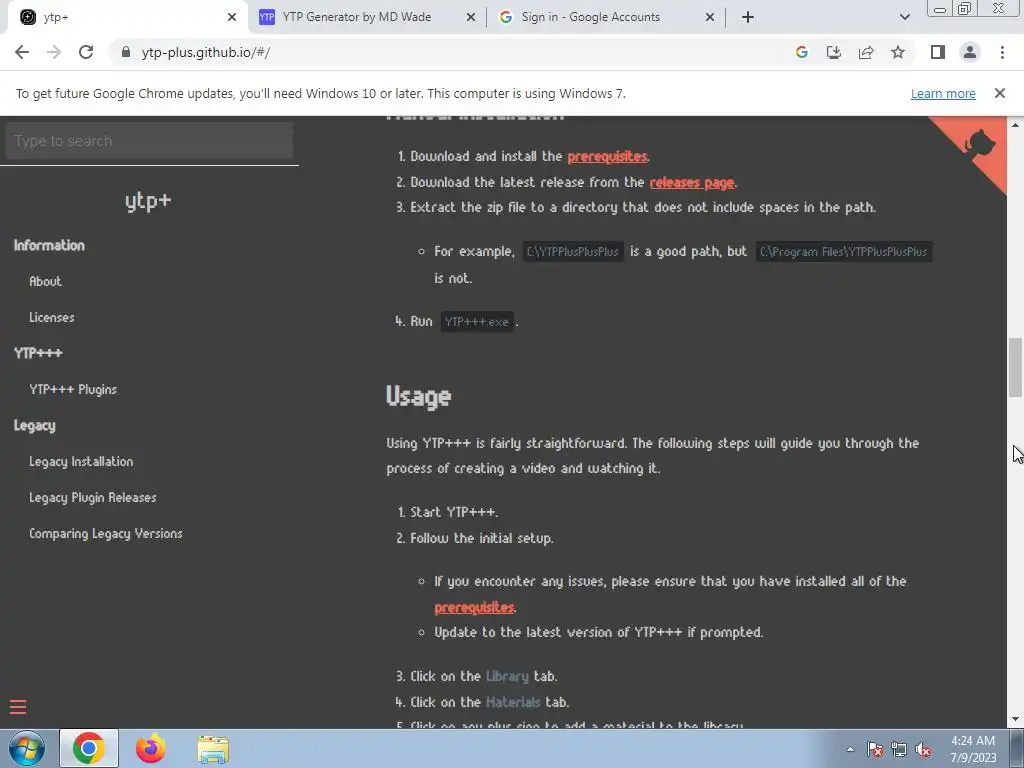Open a new browser tab
Image resolution: width=1024 pixels, height=768 pixels.
(x=748, y=18)
